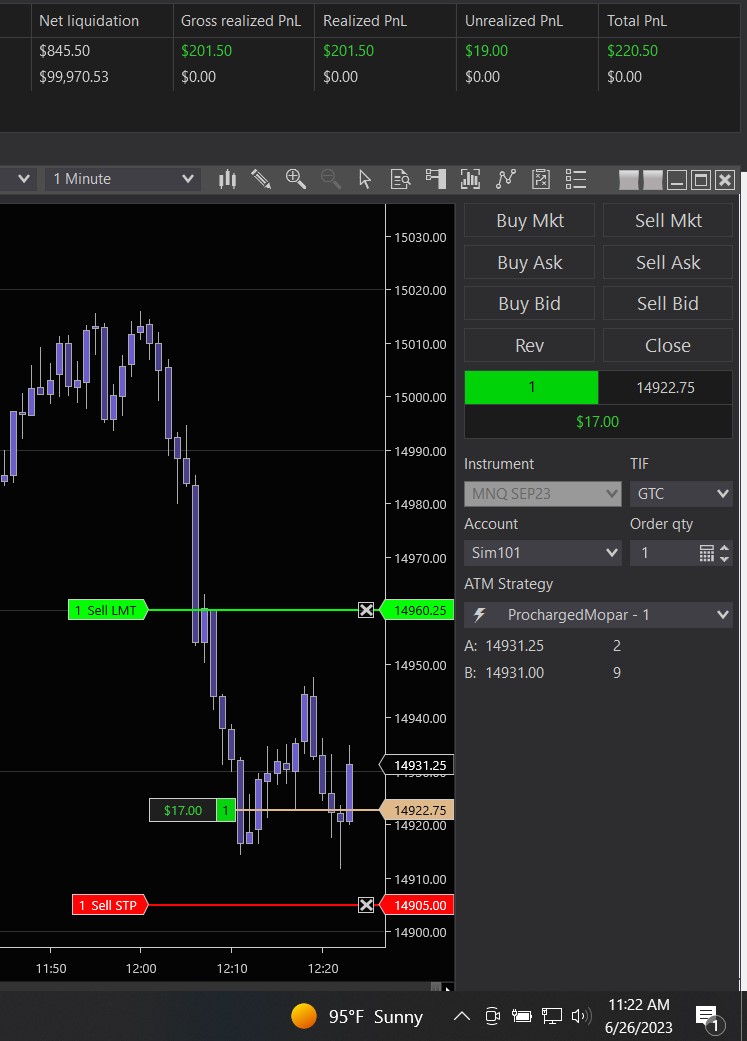Show hidden tray icons chevron
This screenshot has height=1041, width=747.
coord(461,1016)
